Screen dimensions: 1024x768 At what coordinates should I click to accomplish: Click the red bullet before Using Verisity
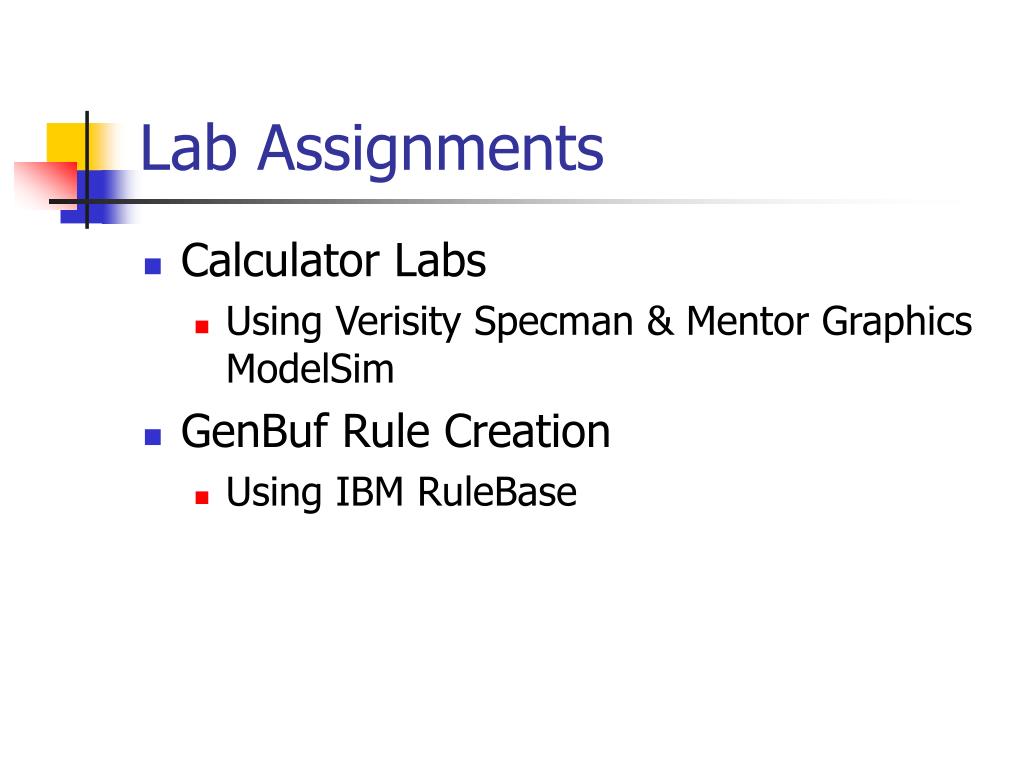click(202, 326)
